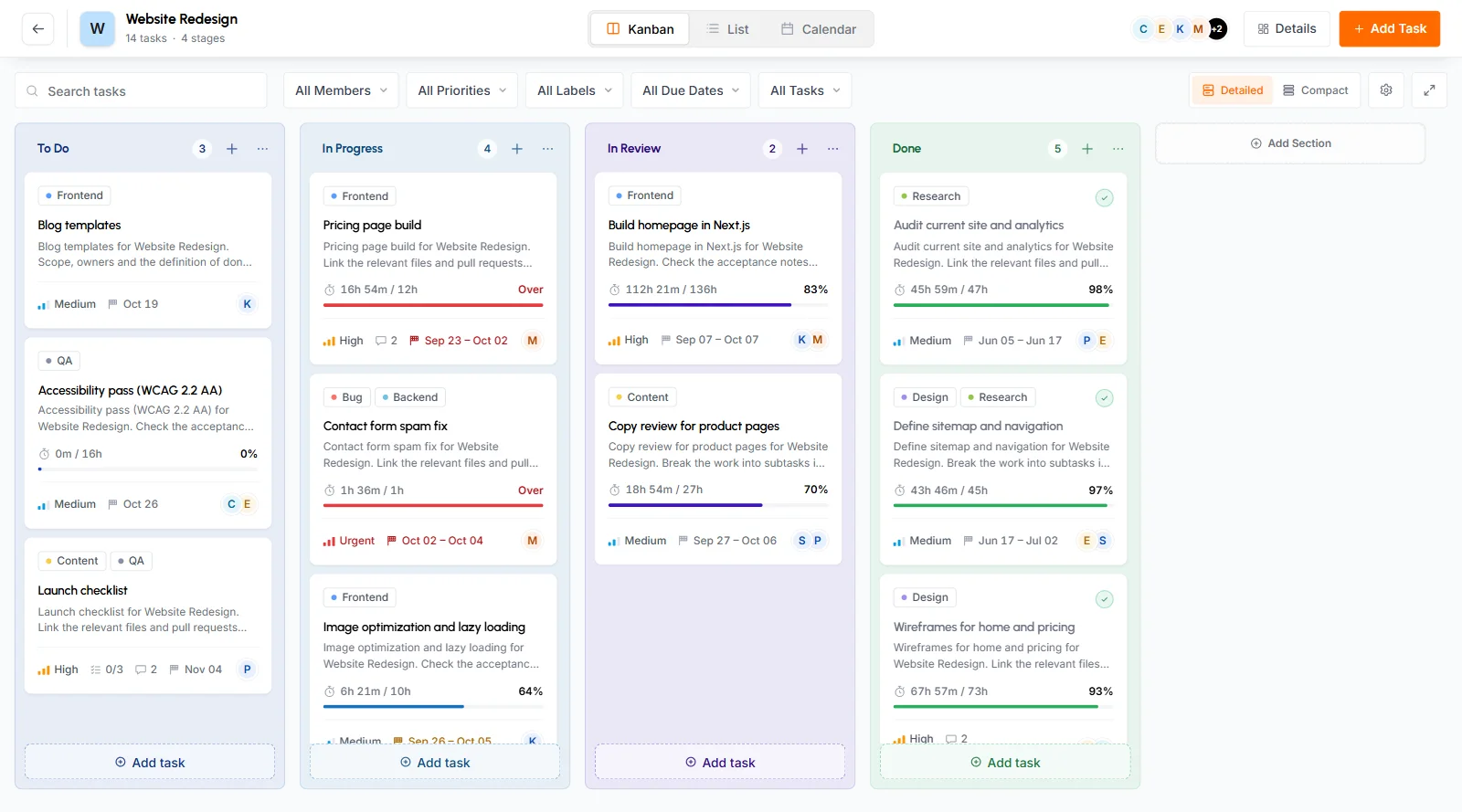Click the orange Add Task button
Screen dimensions: 1462x812
click(x=1389, y=29)
